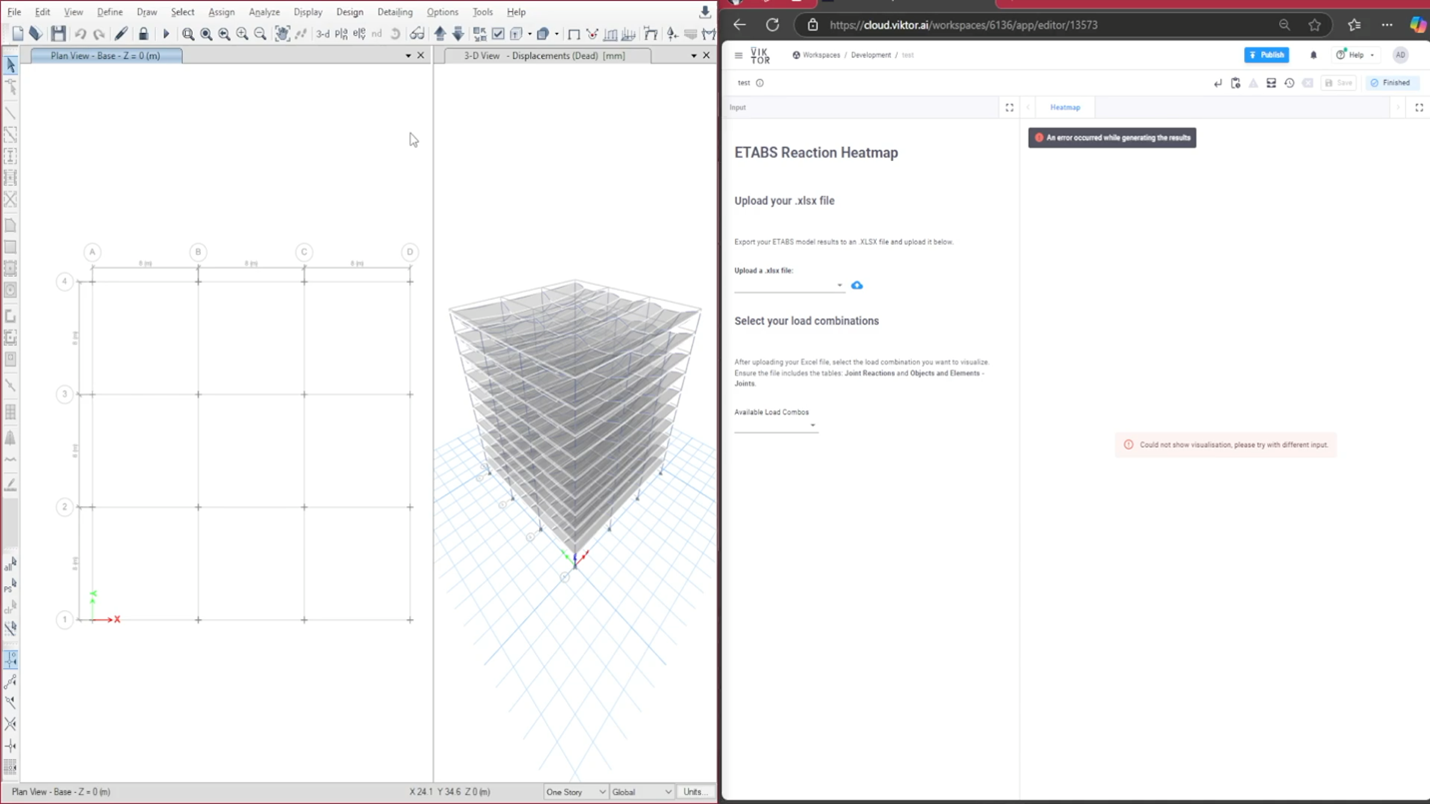This screenshot has width=1430, height=804.
Task: Click the rubber band zoom magnifier icon
Action: point(188,34)
